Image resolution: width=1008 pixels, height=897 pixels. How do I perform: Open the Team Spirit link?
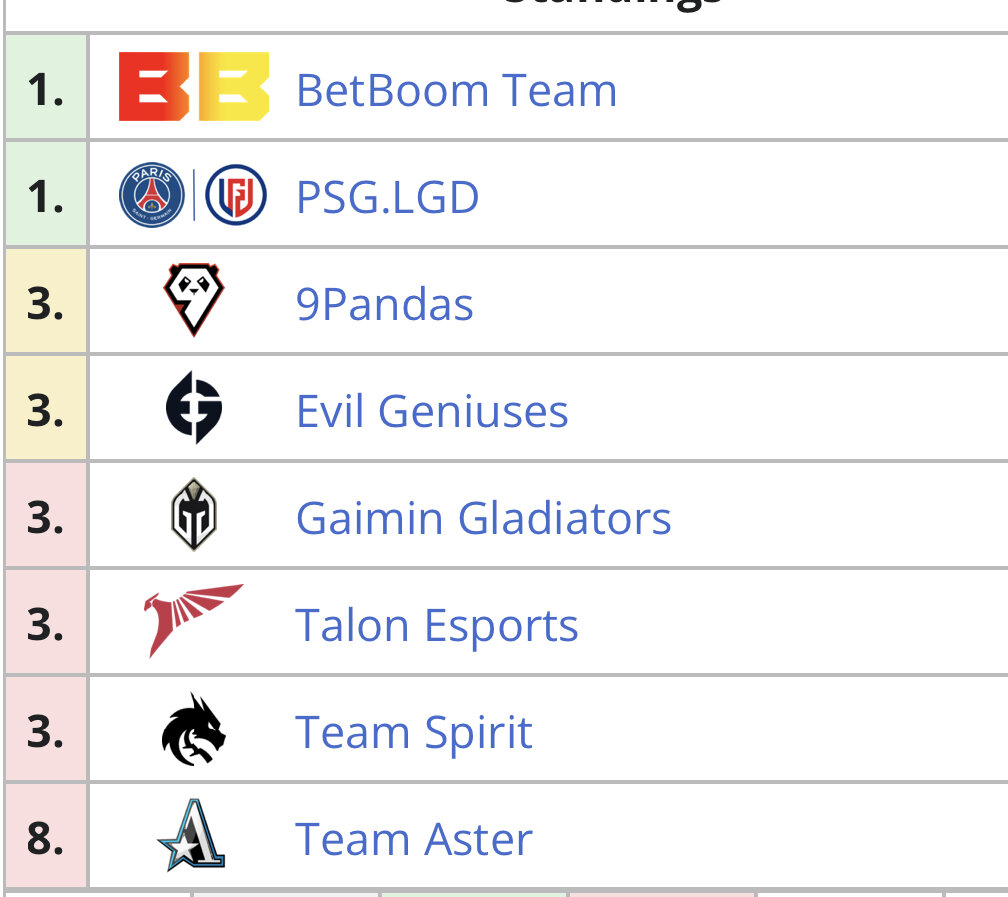click(414, 732)
